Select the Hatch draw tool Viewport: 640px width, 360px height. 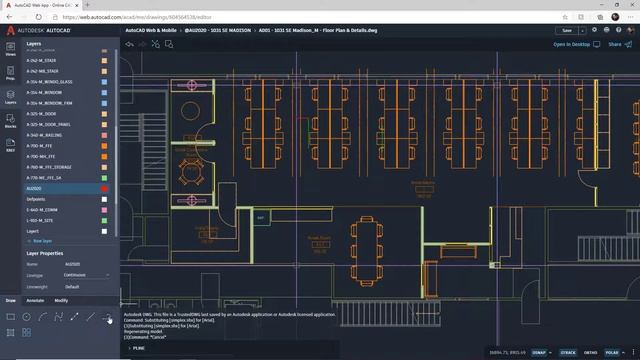point(11,333)
